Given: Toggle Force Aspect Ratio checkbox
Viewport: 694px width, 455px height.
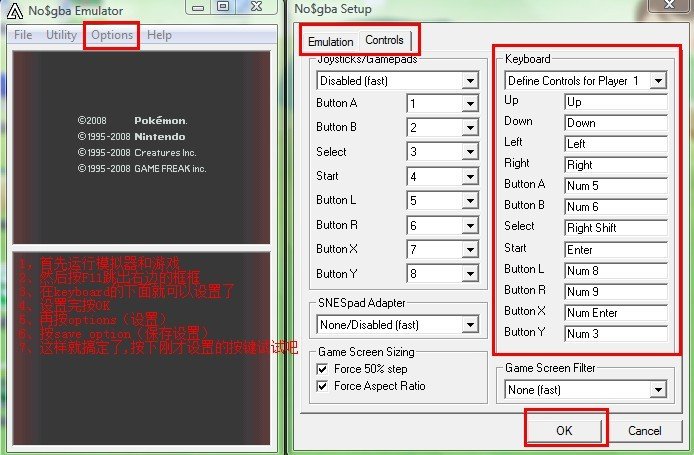Looking at the screenshot, I should pyautogui.click(x=322, y=386).
